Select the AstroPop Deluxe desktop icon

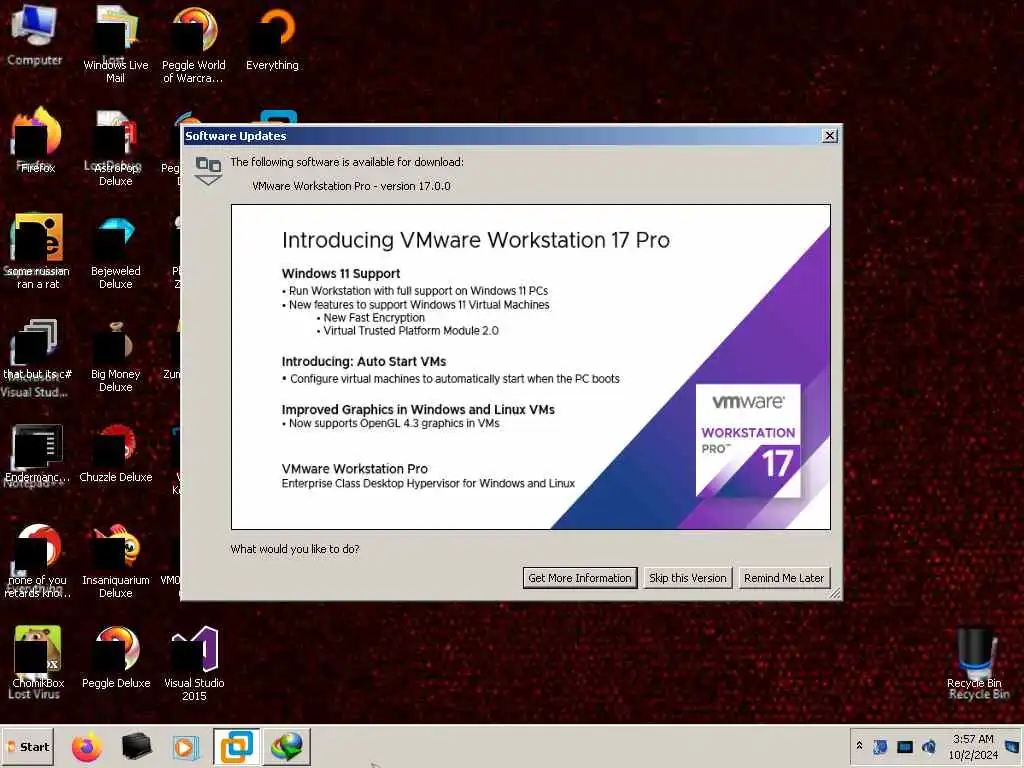pyautogui.click(x=116, y=149)
